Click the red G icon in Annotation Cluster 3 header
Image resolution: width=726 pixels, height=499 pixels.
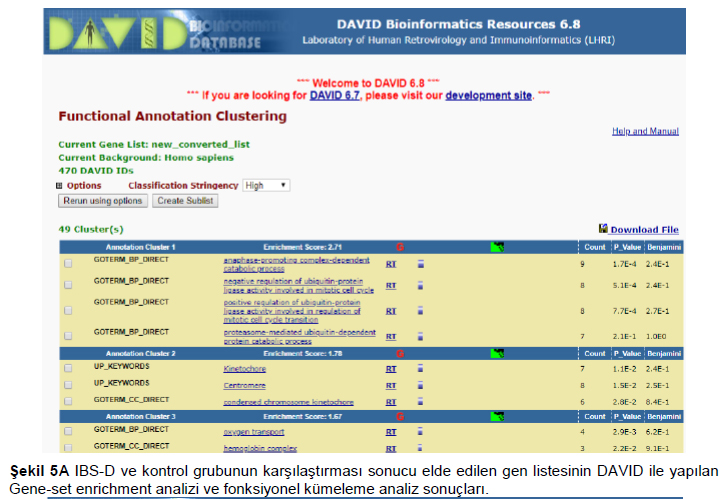coord(400,417)
